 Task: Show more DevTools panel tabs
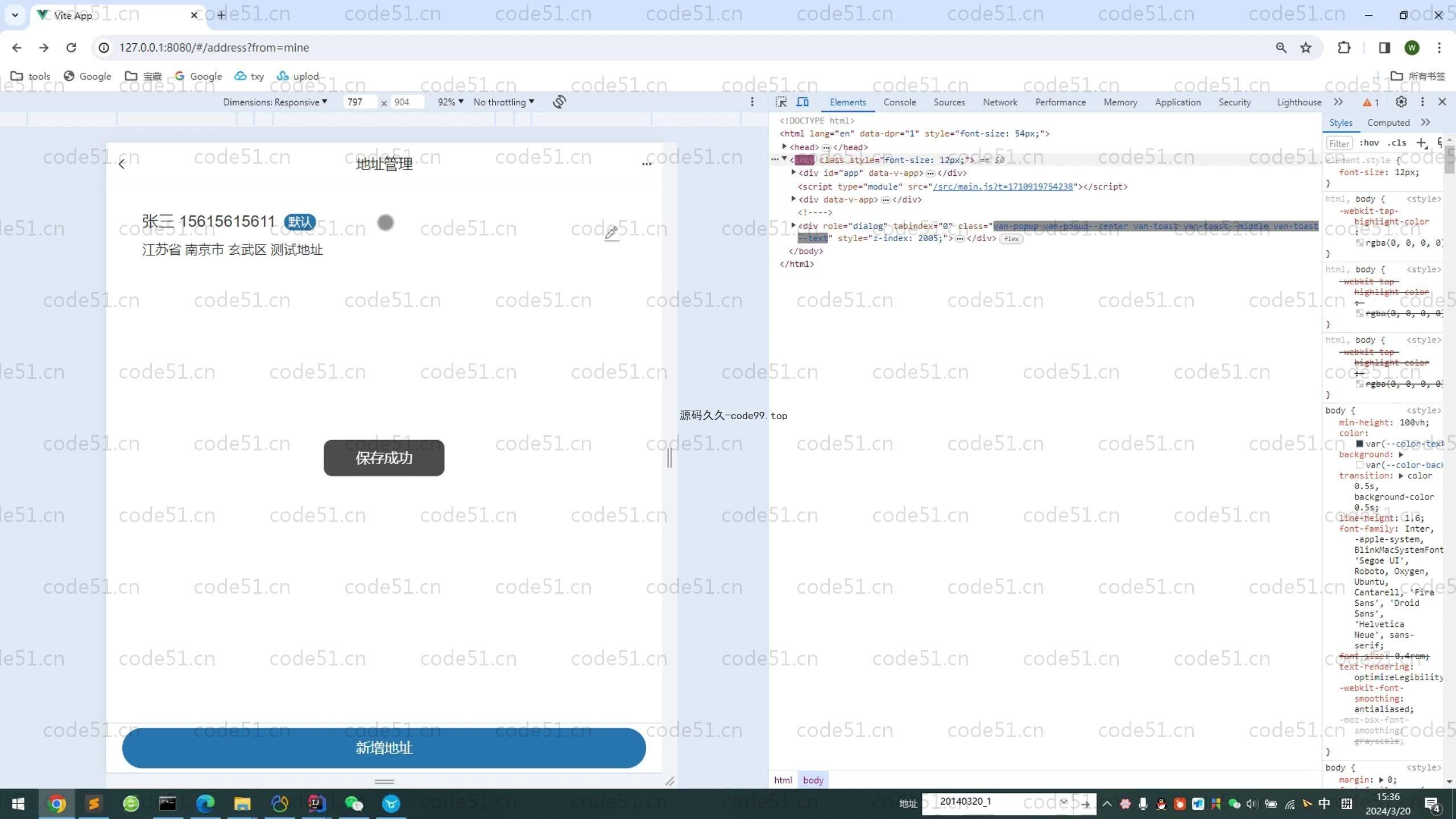click(x=1338, y=102)
